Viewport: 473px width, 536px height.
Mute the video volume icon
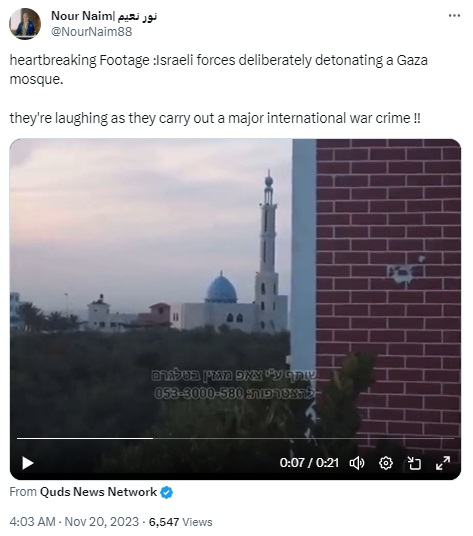tap(357, 463)
